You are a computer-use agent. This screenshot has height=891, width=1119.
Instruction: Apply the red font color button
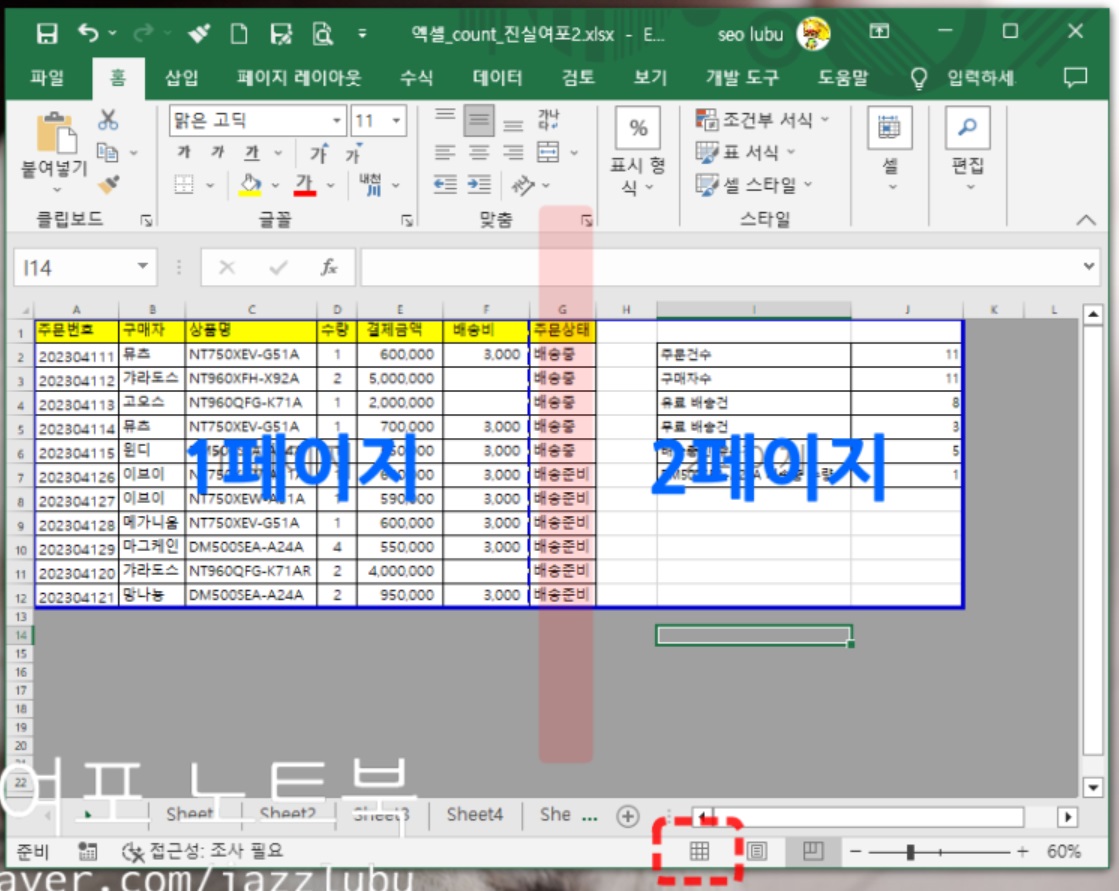pyautogui.click(x=305, y=185)
